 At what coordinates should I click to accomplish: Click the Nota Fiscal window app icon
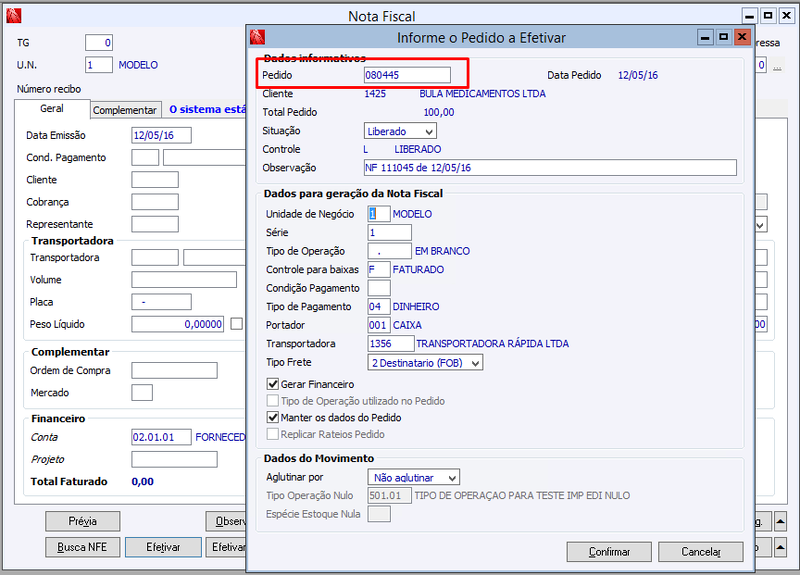click(x=14, y=16)
